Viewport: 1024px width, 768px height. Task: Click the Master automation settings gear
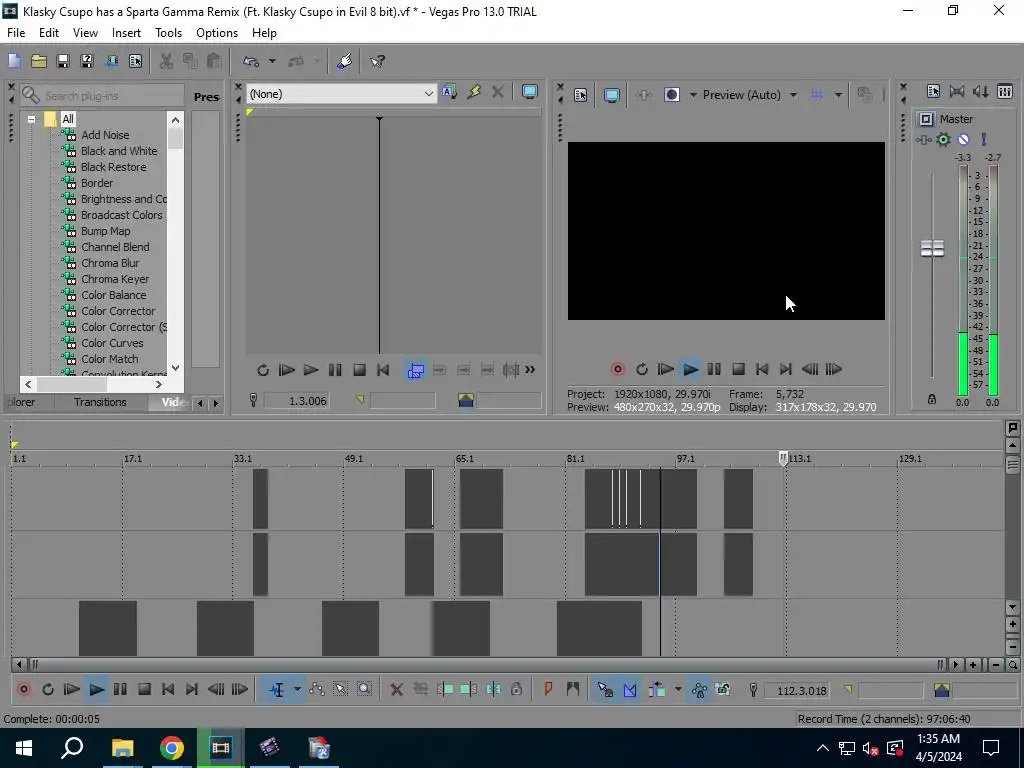tap(943, 140)
